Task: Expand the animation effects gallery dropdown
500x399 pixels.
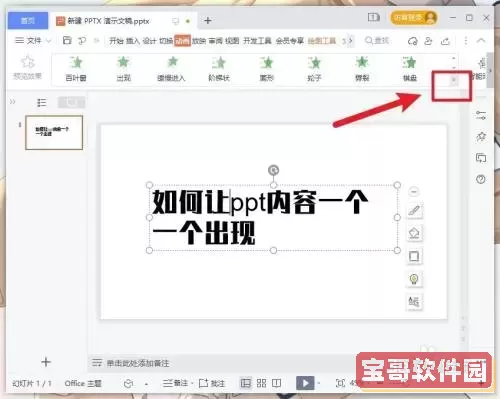Action: pos(453,80)
